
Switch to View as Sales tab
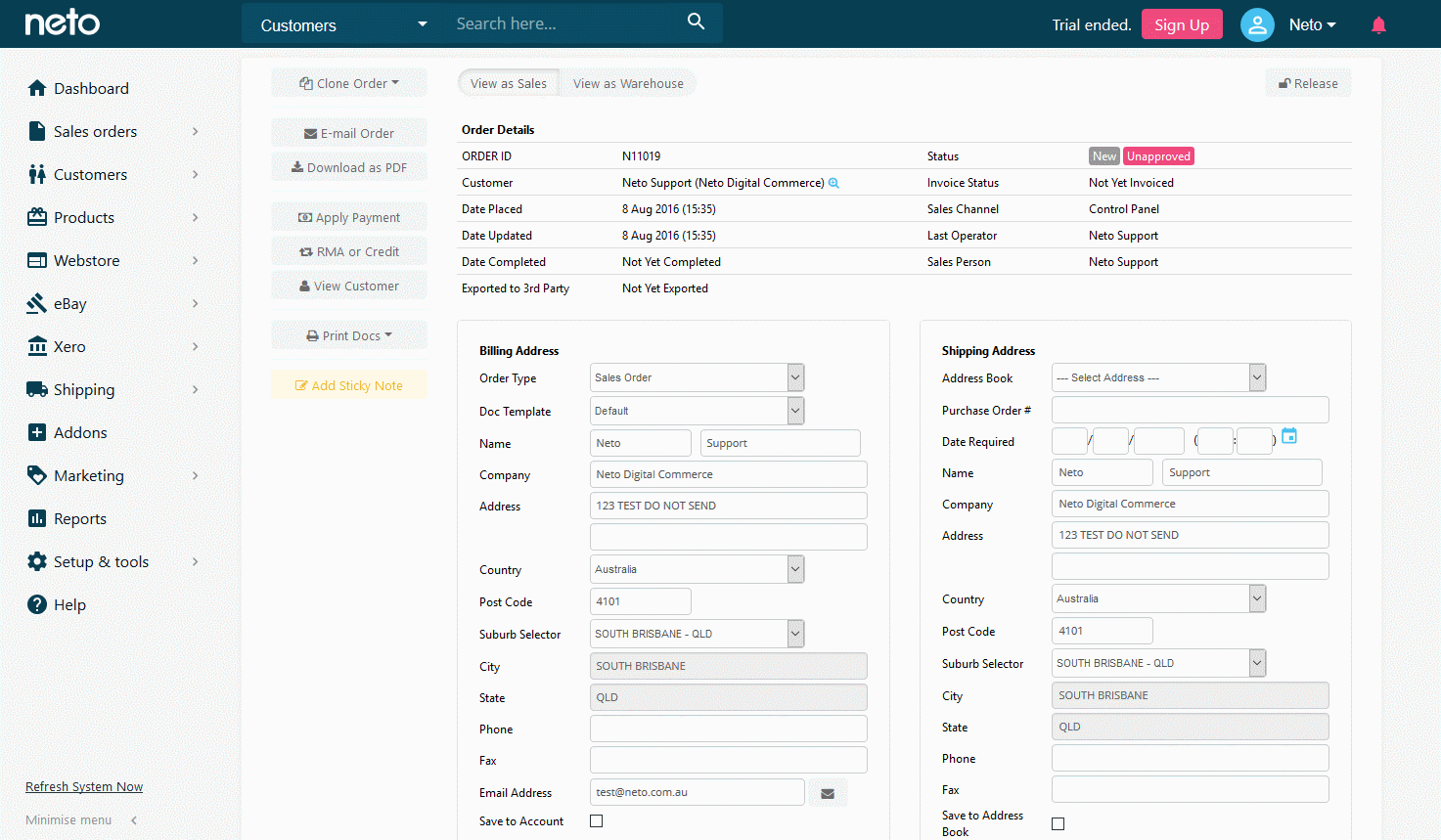(x=509, y=83)
